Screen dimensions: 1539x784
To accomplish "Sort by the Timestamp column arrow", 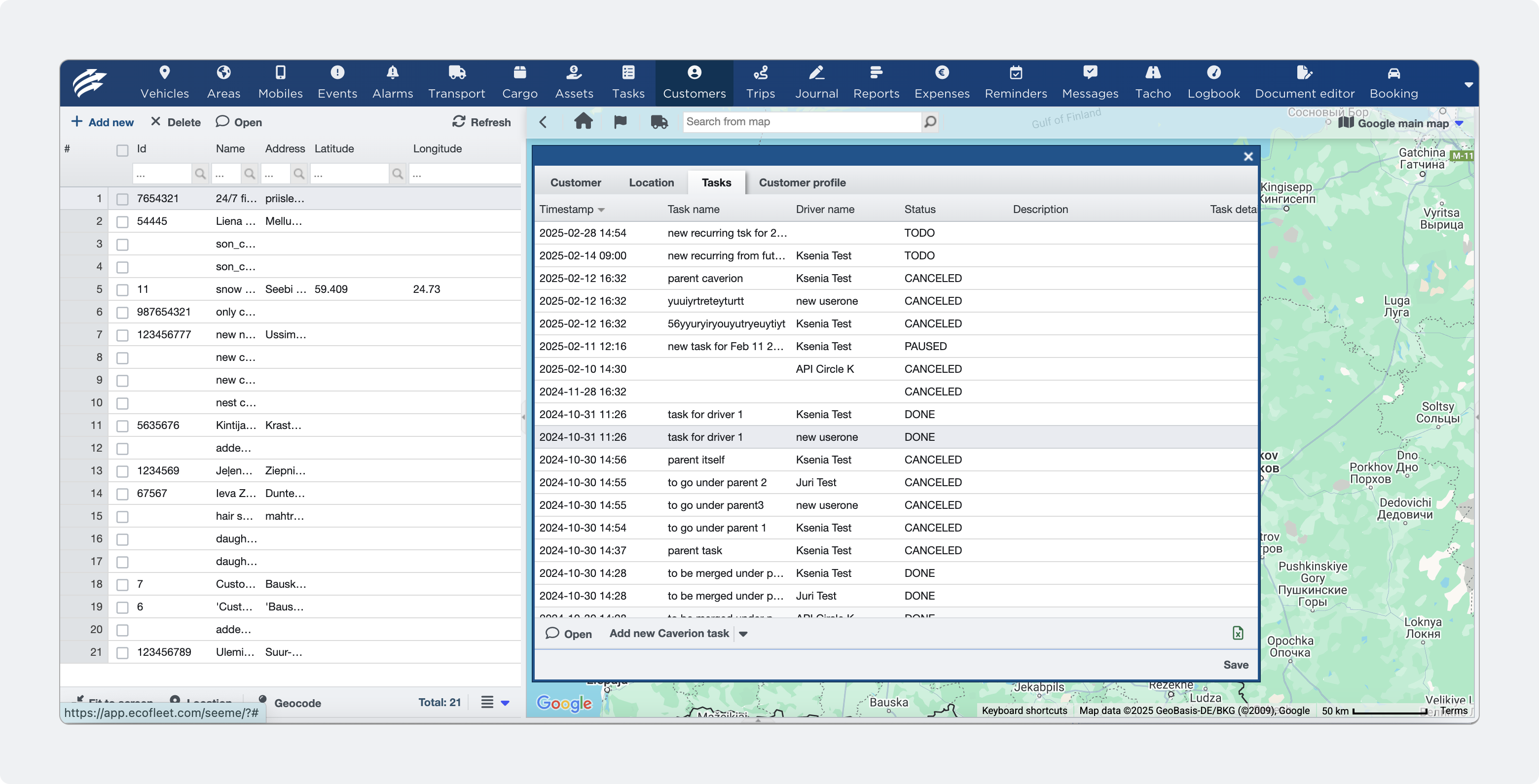I will 601,210.
